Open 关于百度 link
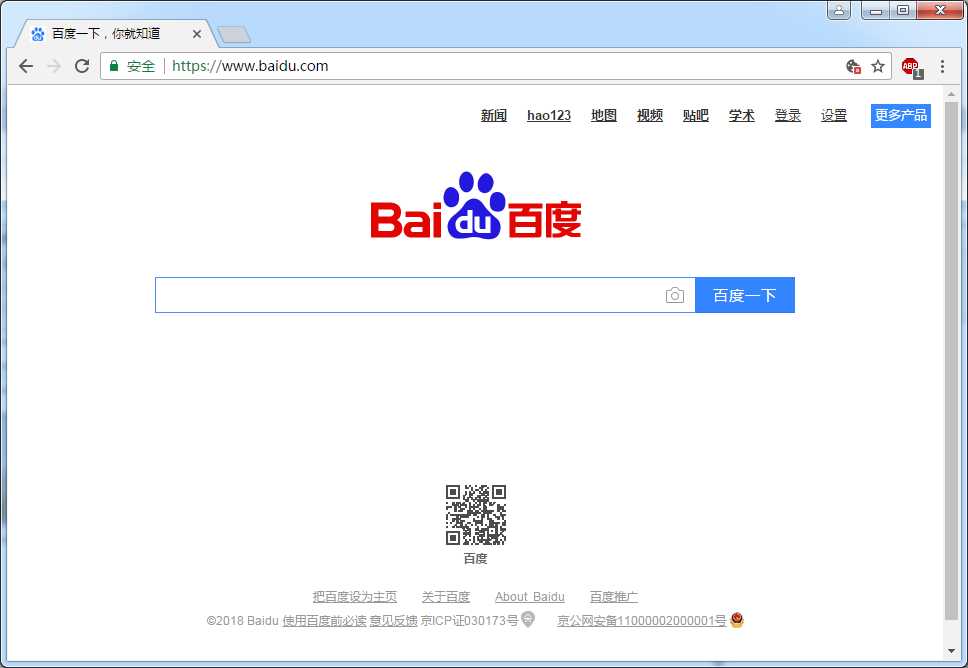Viewport: 968px width, 668px height. [x=446, y=596]
